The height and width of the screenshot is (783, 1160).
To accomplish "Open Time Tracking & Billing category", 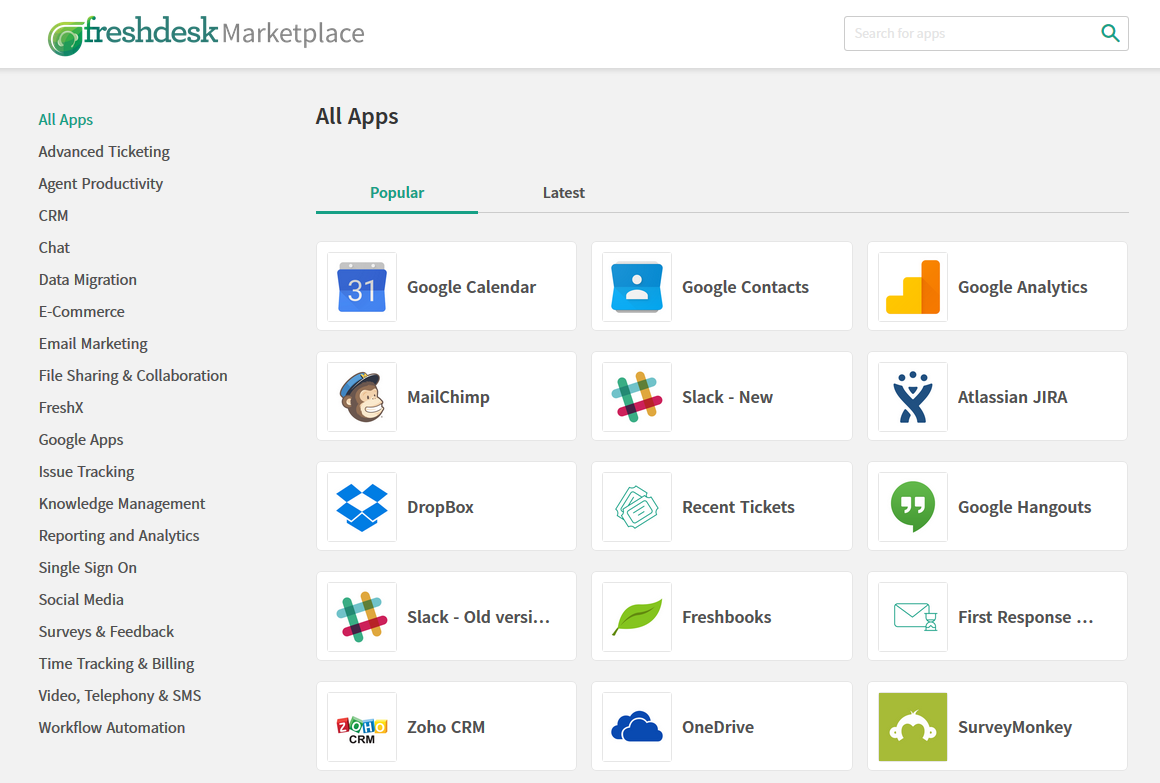I will click(x=117, y=663).
